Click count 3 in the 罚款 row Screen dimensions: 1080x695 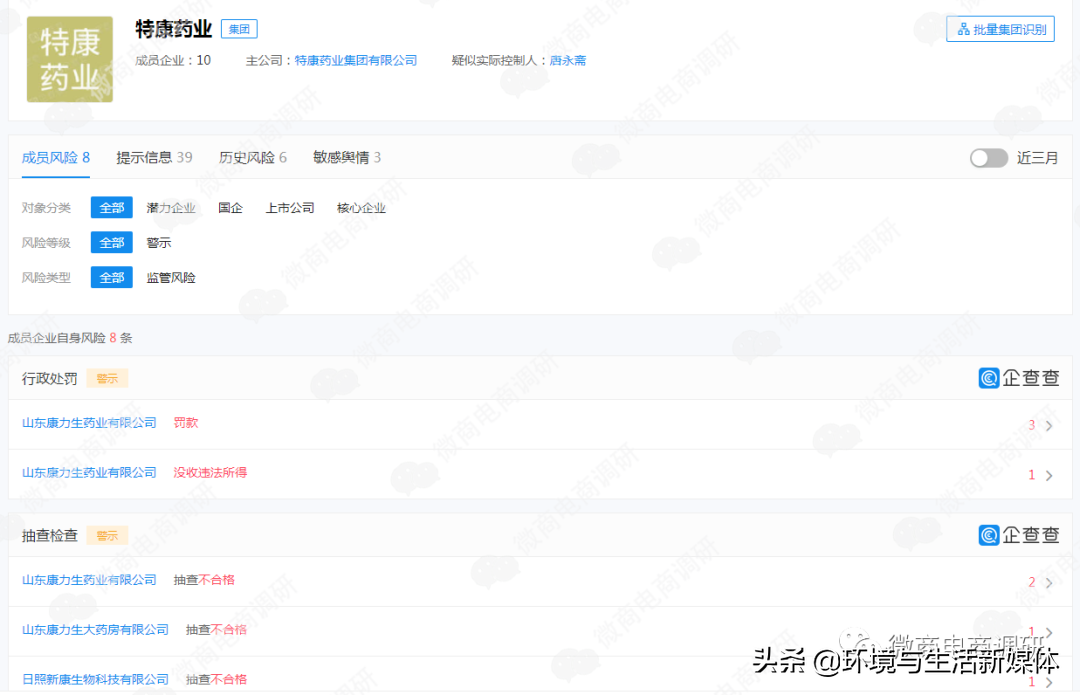point(1032,425)
